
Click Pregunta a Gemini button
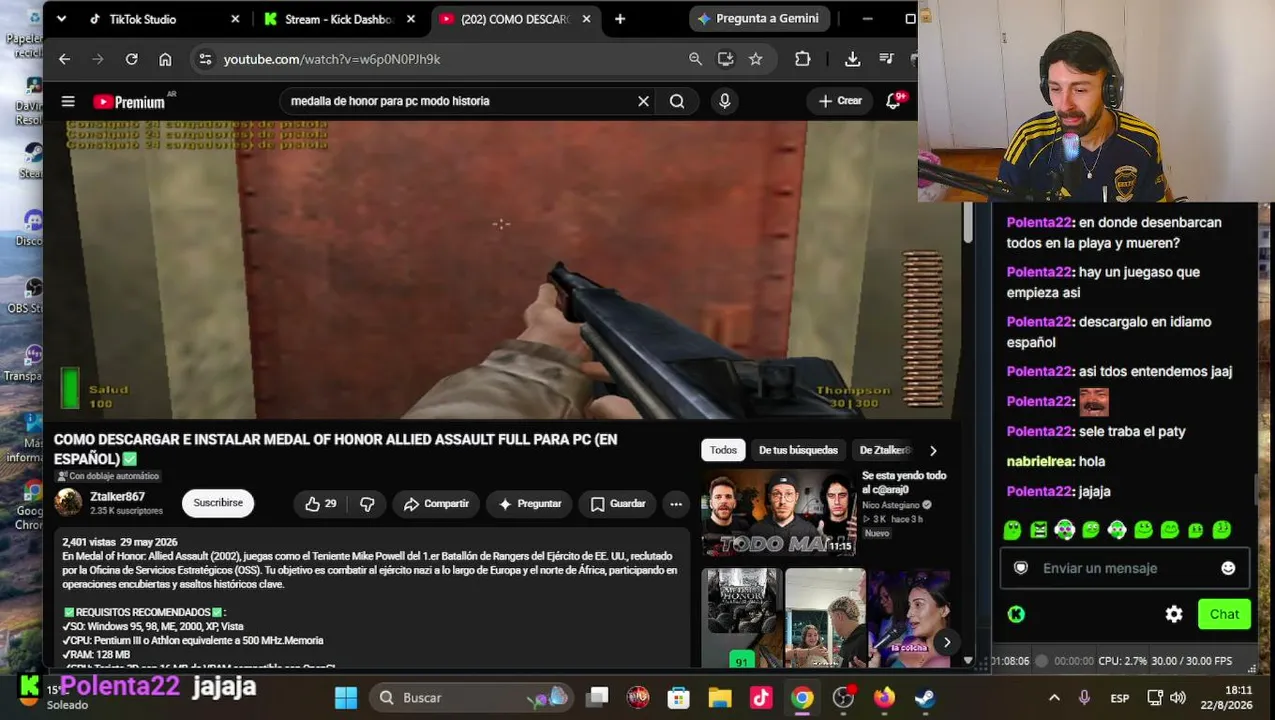point(759,19)
